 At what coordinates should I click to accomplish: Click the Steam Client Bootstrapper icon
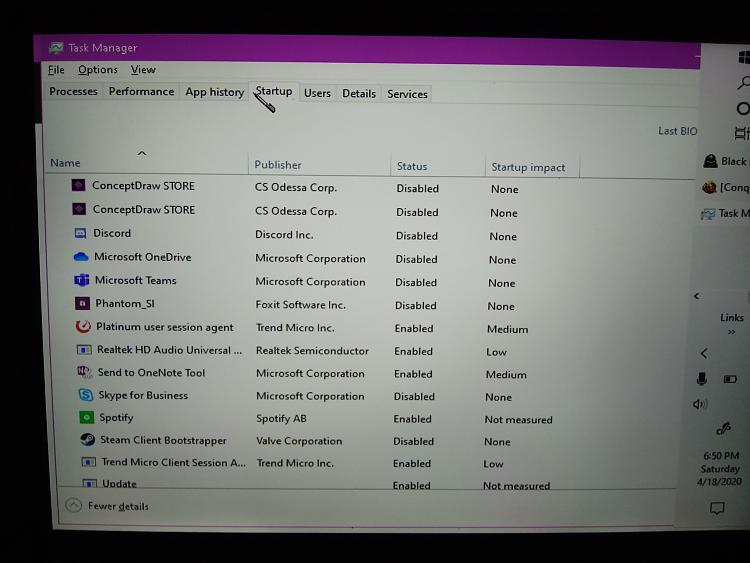[88, 439]
